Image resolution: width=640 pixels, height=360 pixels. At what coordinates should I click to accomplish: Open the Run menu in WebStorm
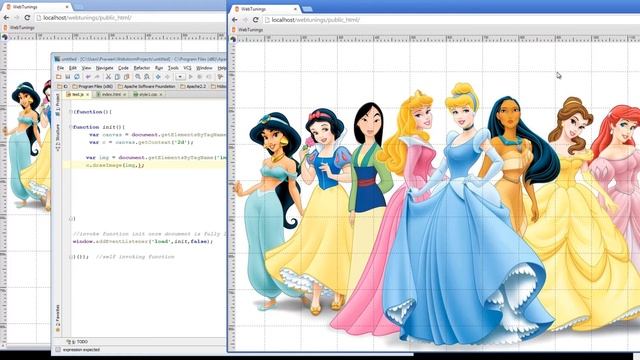(x=159, y=68)
